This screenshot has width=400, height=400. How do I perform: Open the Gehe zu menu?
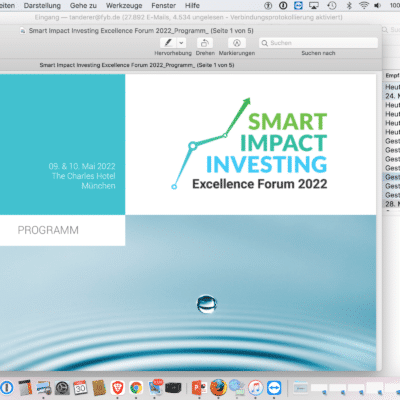click(83, 6)
